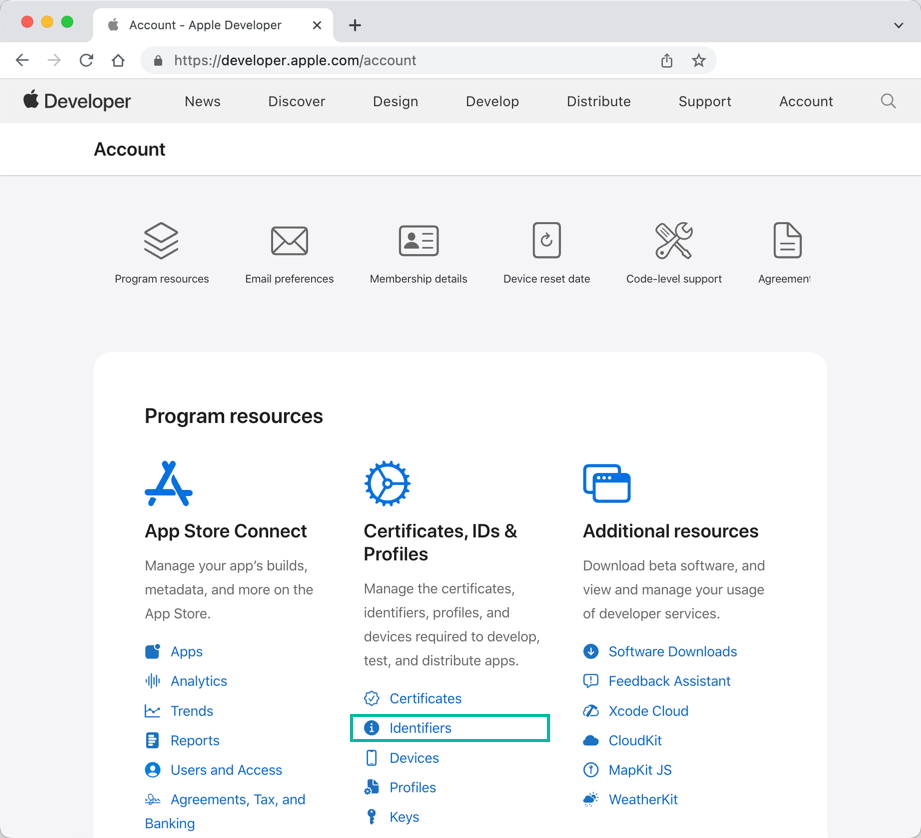
Task: Open Membership details card icon
Action: (418, 241)
